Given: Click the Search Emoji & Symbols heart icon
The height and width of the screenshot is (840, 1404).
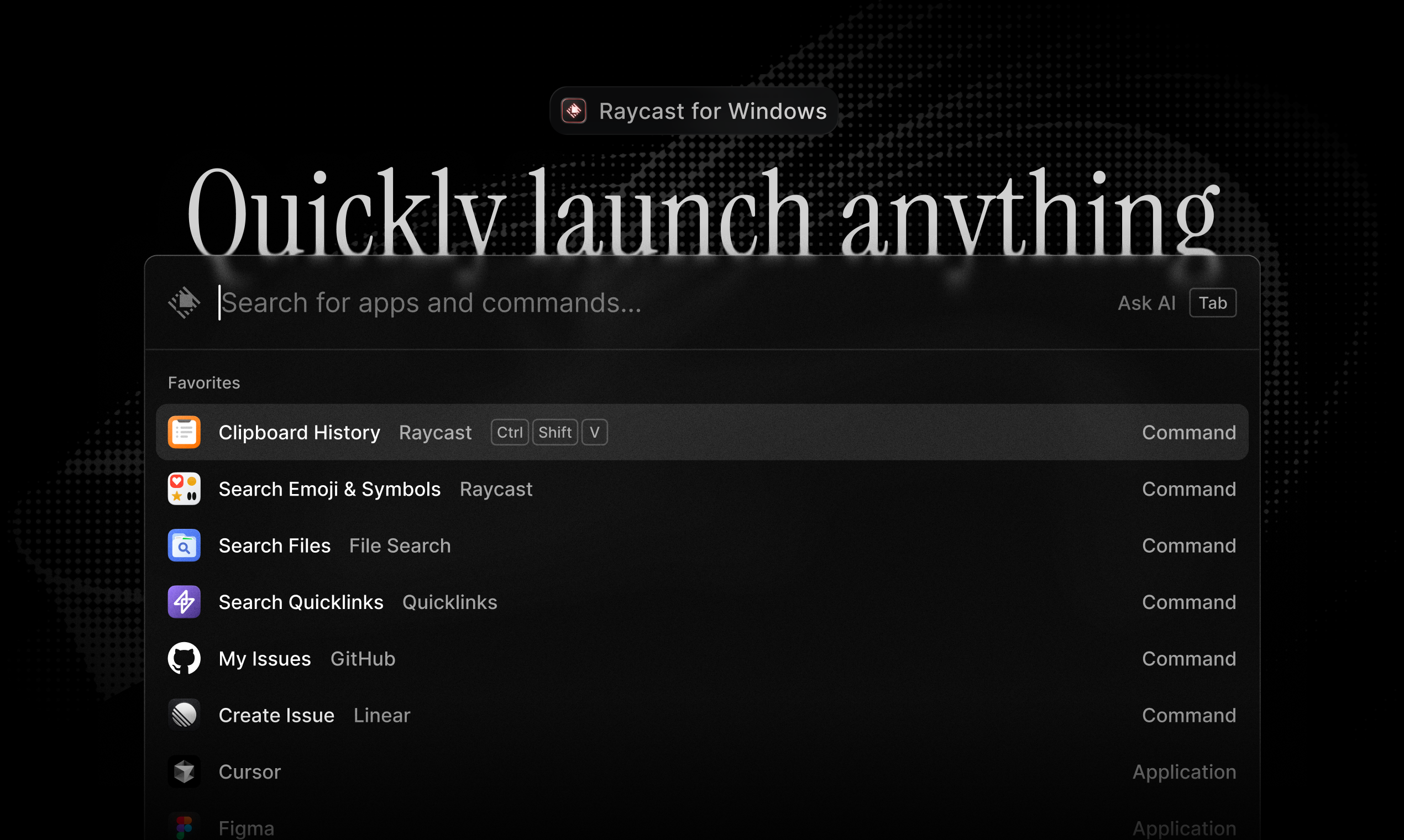Looking at the screenshot, I should tap(184, 489).
